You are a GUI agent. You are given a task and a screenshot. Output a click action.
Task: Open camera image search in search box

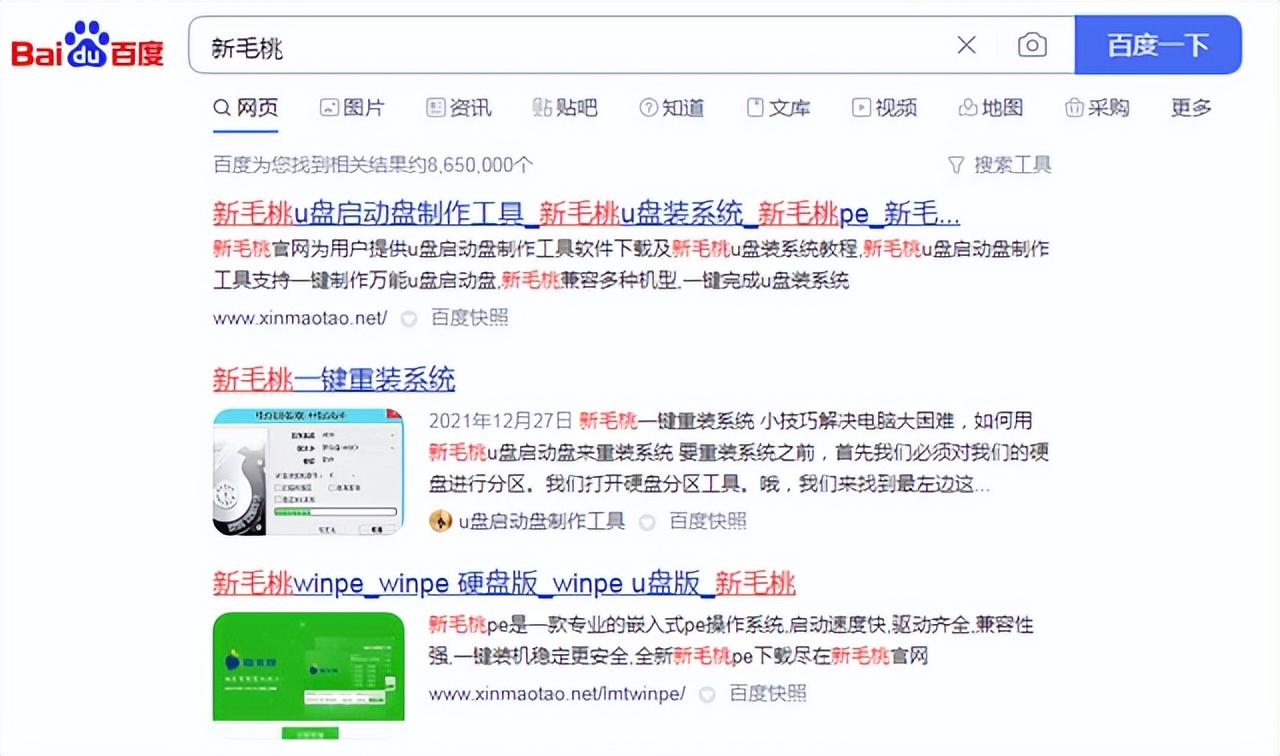[1031, 44]
